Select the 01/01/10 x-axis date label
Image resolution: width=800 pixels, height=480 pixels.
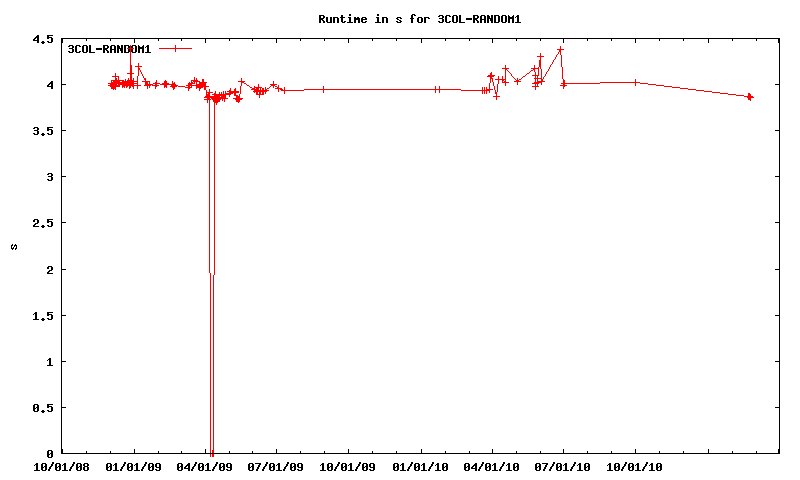[x=420, y=465]
